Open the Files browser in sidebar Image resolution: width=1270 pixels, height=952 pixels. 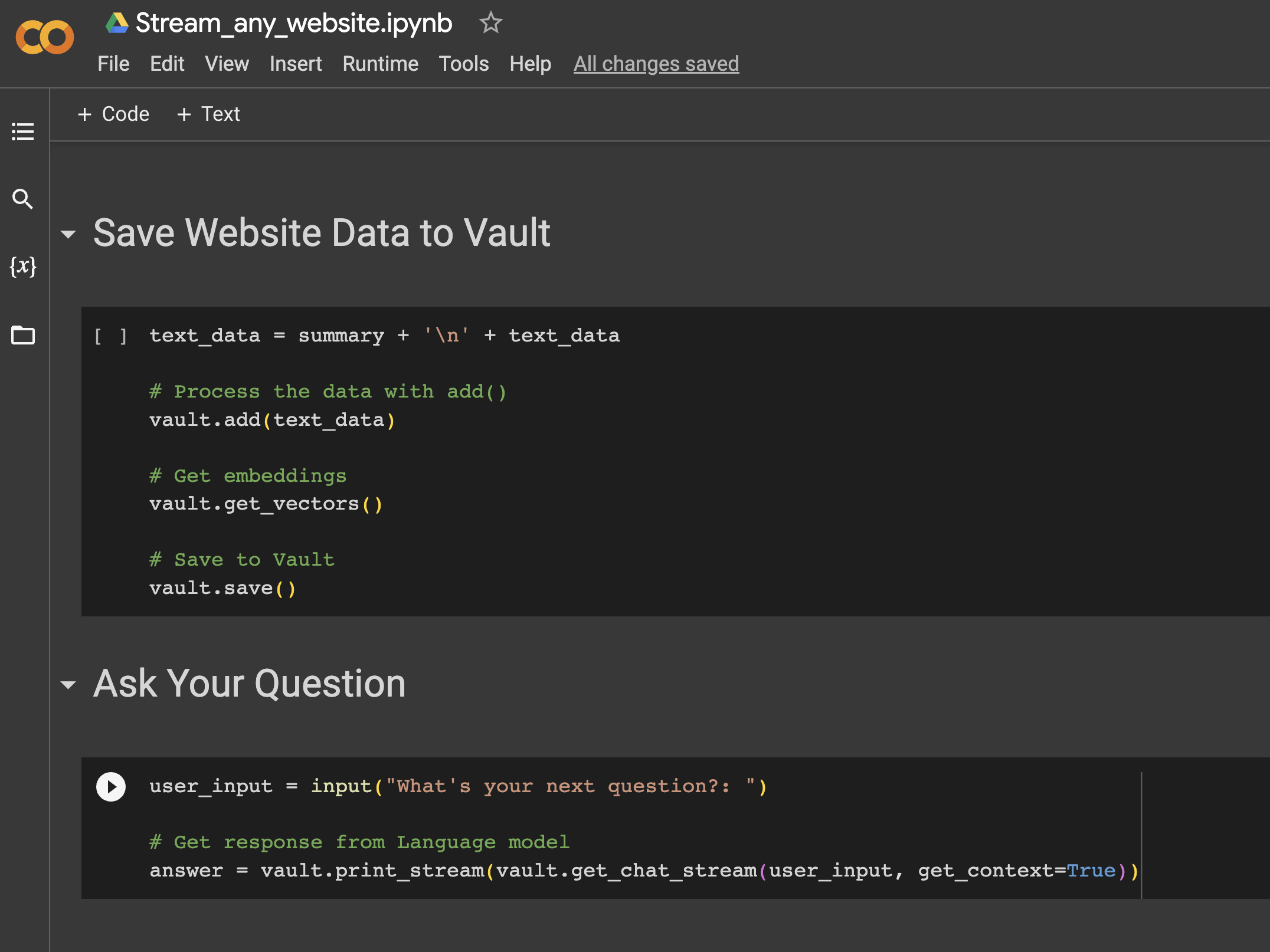(22, 335)
